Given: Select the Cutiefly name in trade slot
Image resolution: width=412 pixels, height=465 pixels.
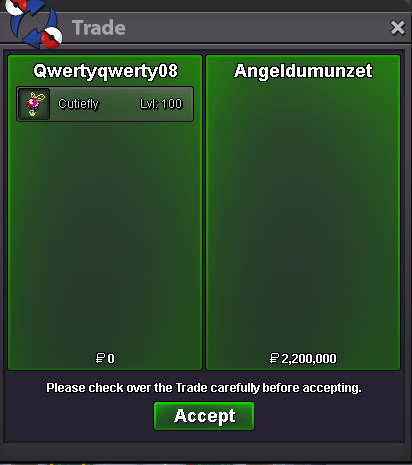Looking at the screenshot, I should pos(78,104).
